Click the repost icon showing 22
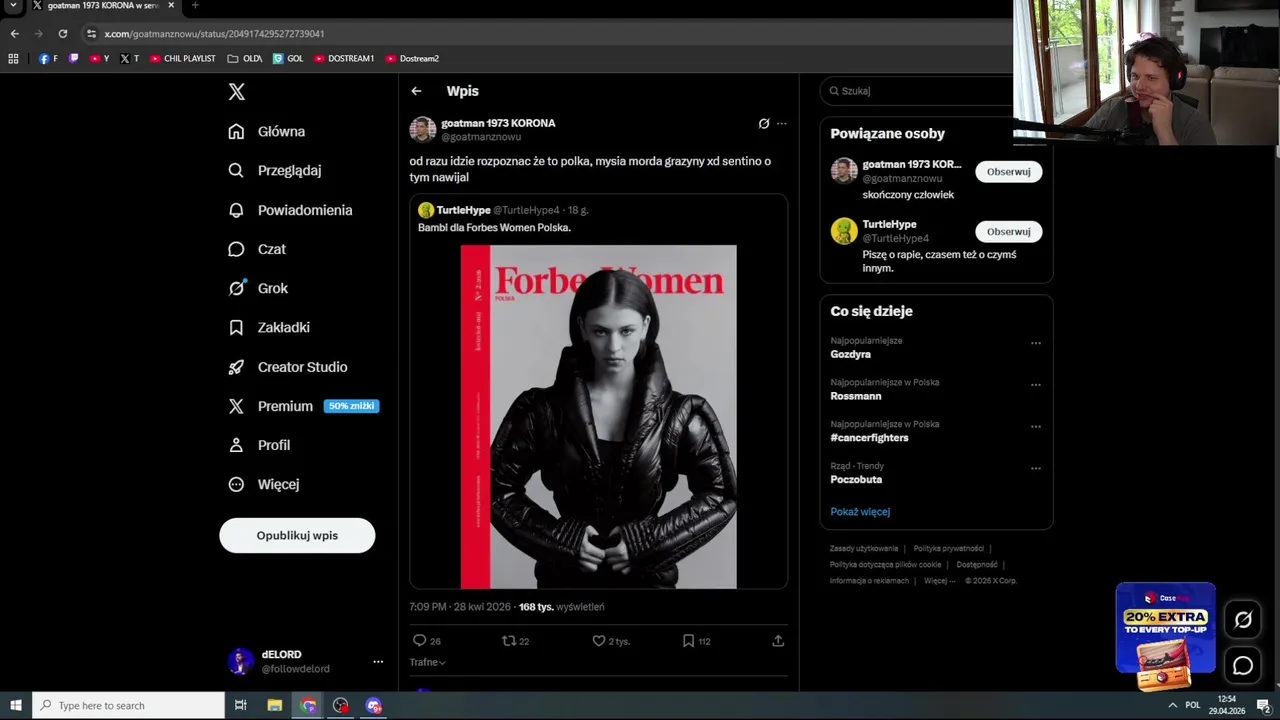 pos(509,641)
